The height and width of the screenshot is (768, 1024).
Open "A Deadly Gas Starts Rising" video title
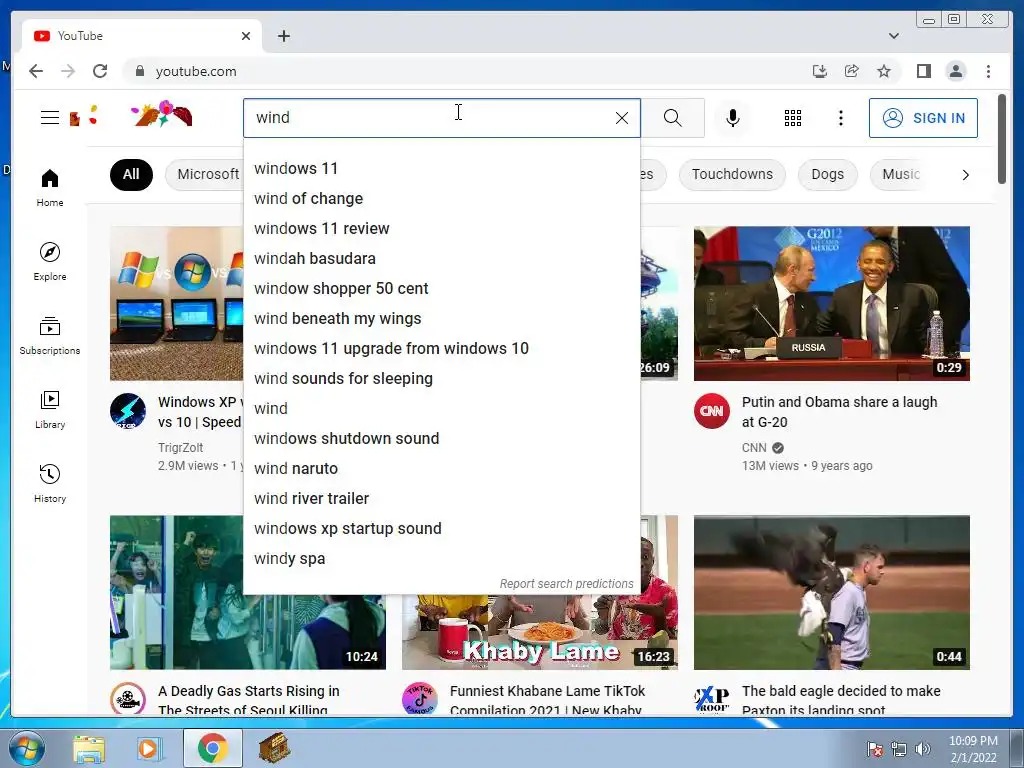tap(248, 699)
